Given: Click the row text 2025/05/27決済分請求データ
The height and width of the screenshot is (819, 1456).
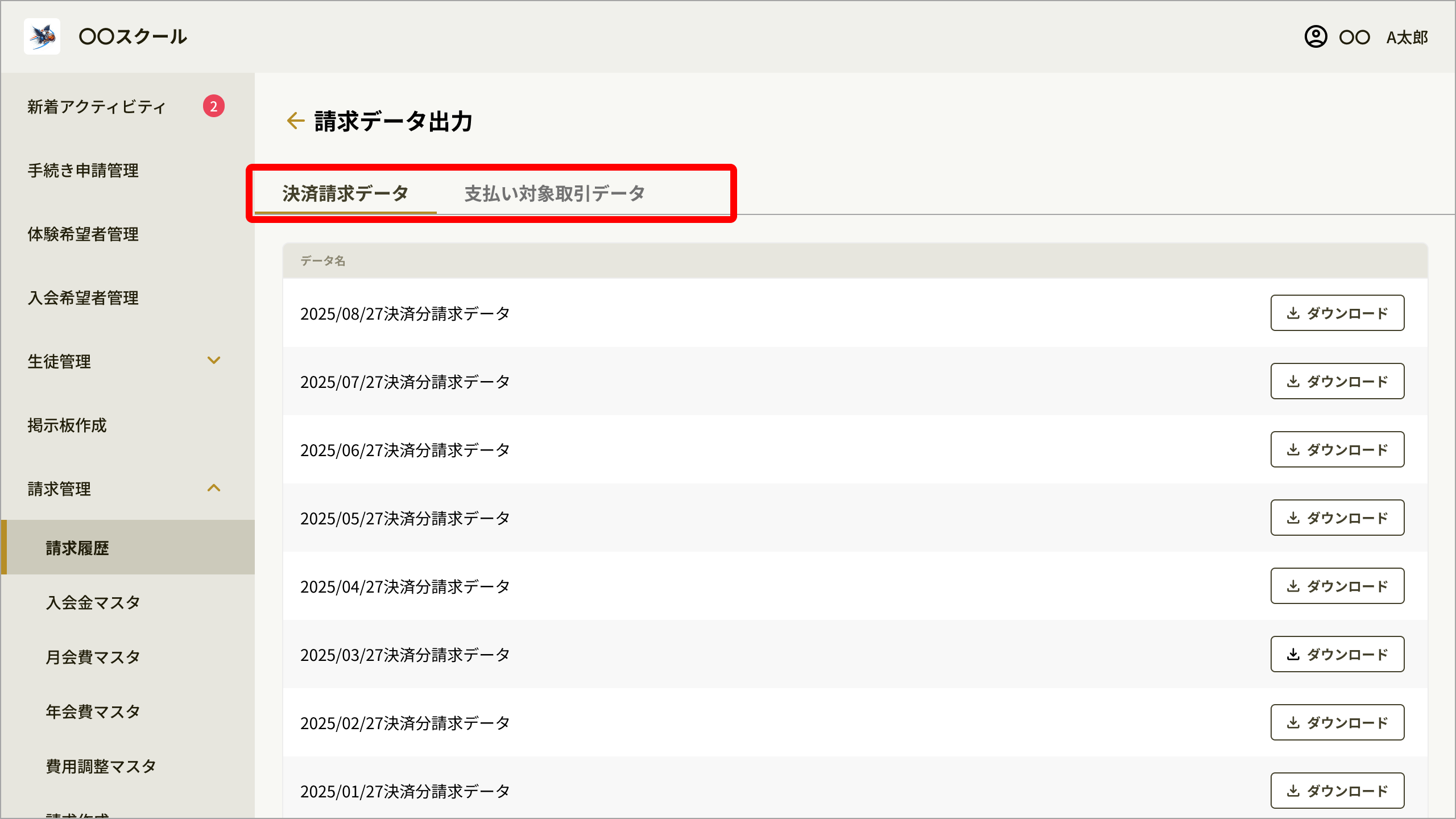Looking at the screenshot, I should coord(405,518).
